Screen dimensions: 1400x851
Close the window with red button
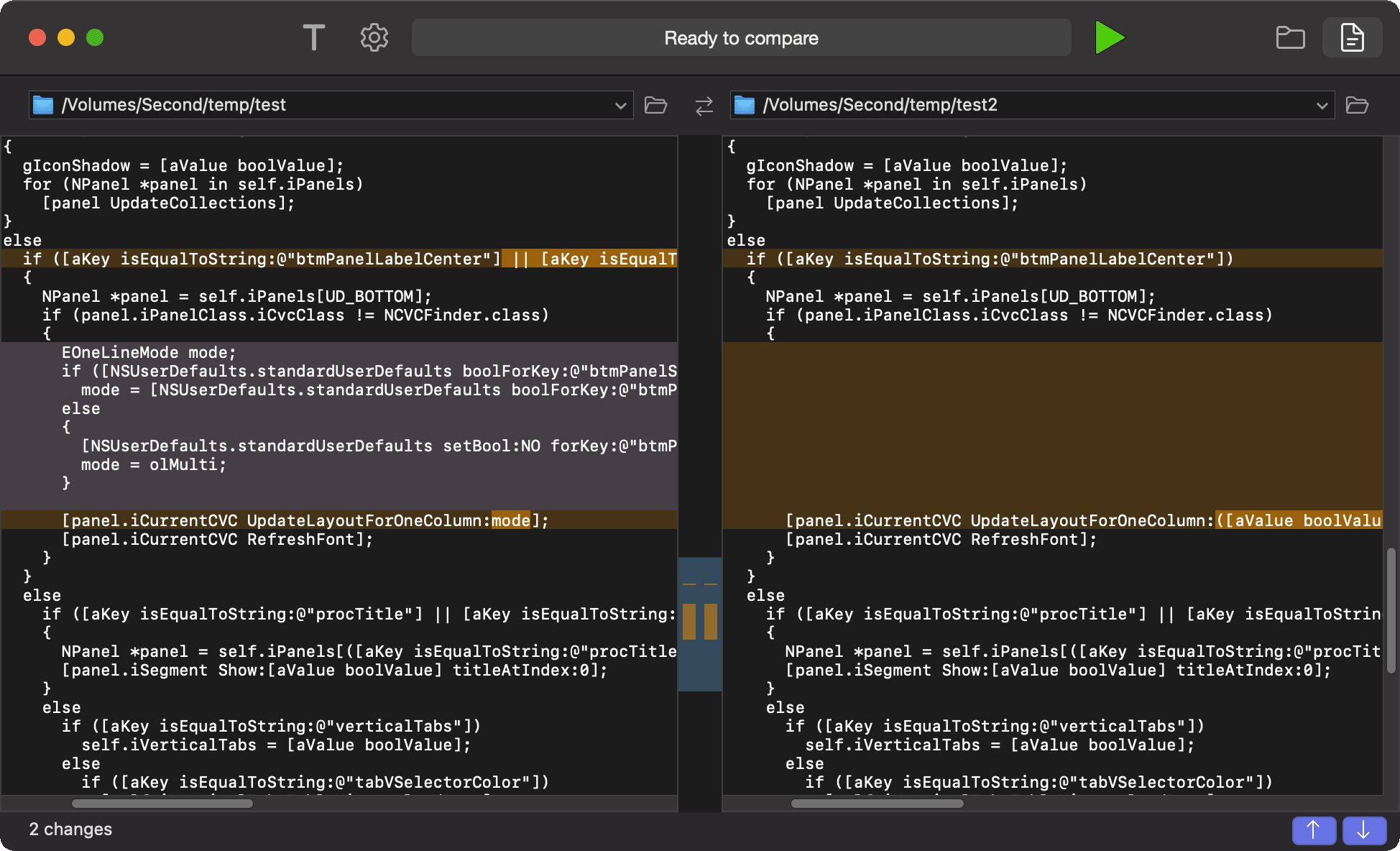click(x=37, y=37)
